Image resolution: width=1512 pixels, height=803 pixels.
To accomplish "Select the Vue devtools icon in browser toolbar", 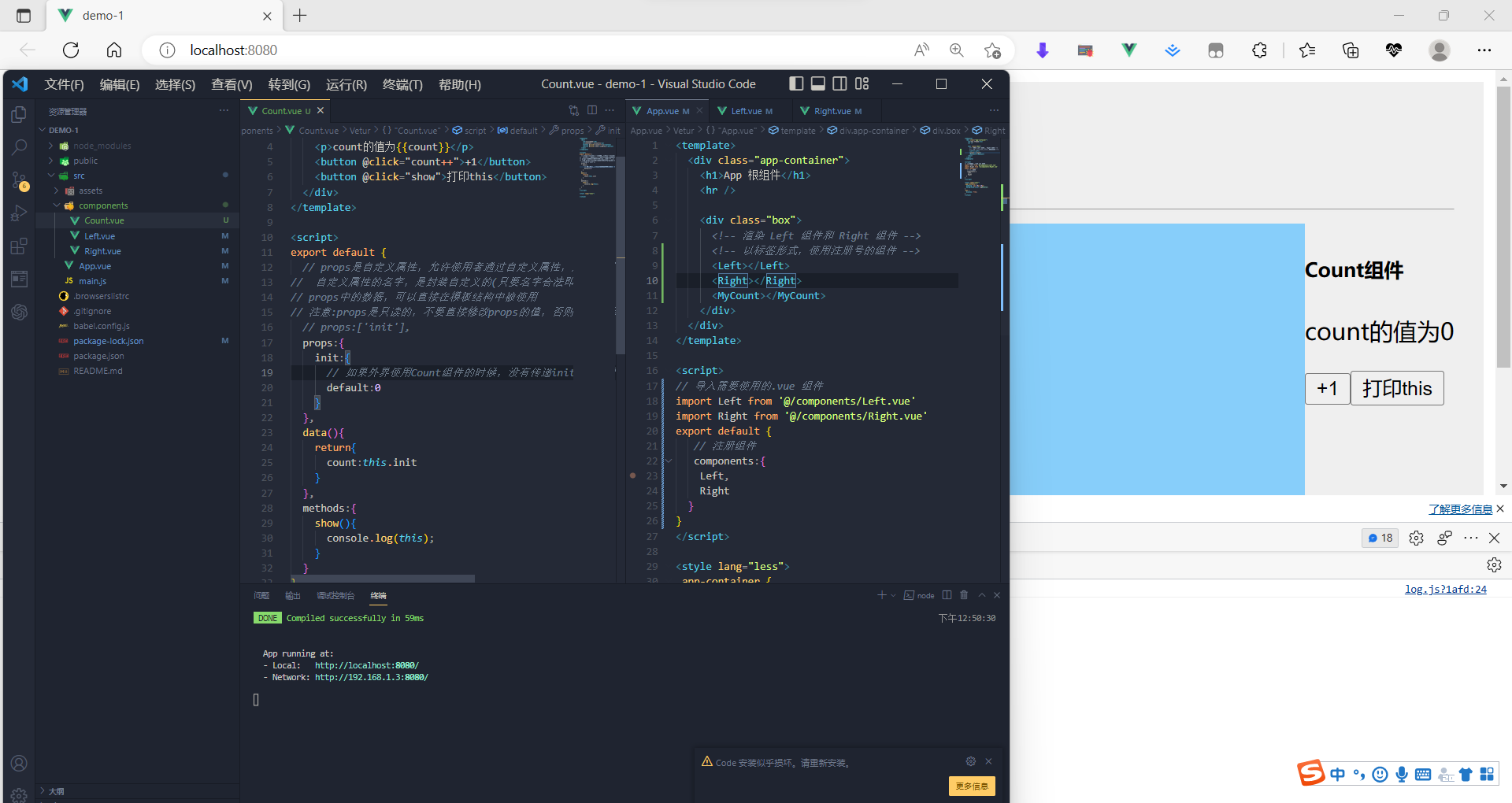I will pyautogui.click(x=1128, y=50).
